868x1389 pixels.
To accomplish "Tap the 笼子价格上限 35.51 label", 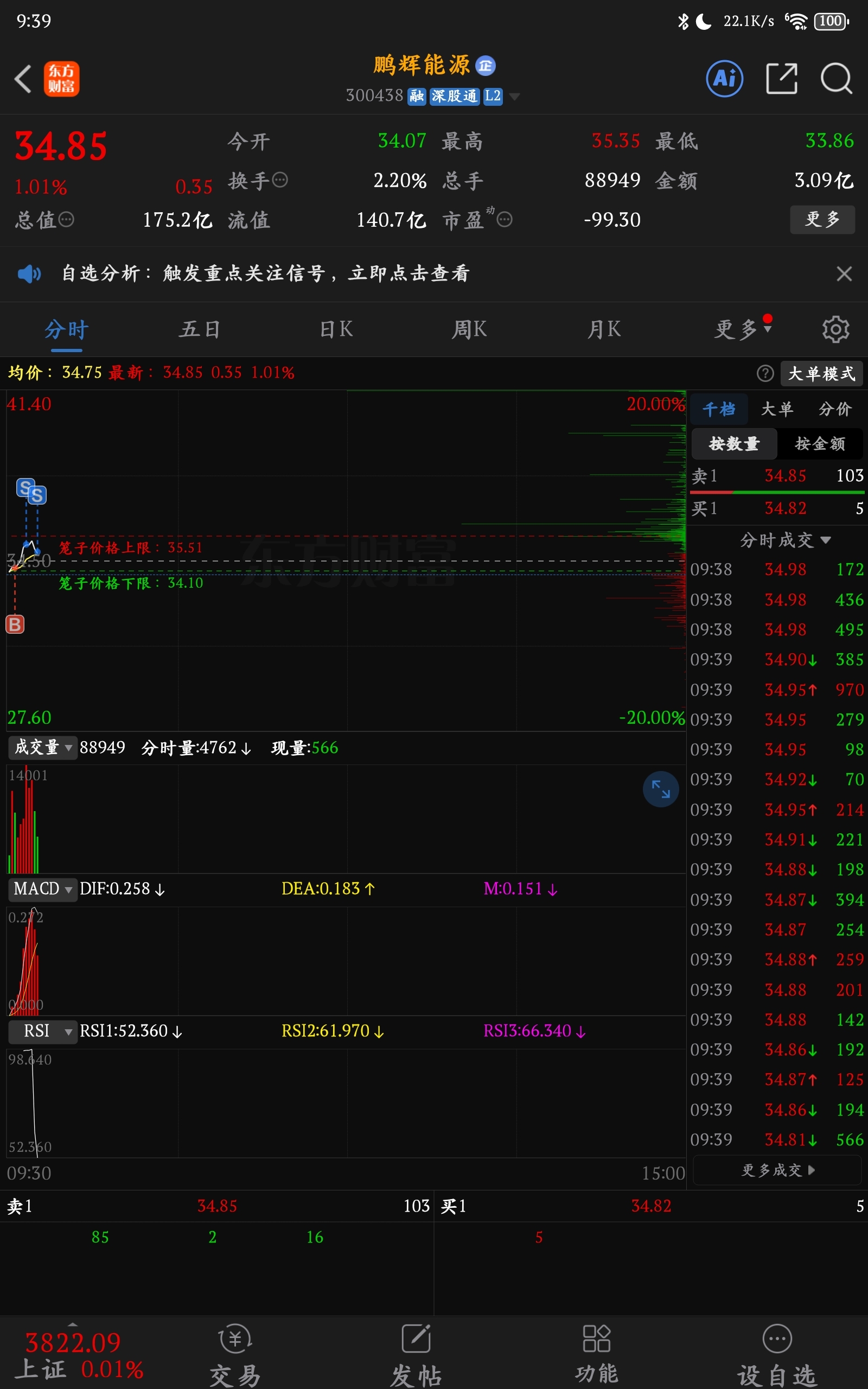I will tap(131, 547).
